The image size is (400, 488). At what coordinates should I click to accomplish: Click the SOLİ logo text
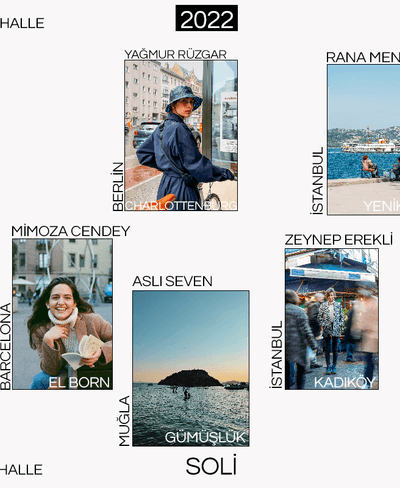click(211, 466)
